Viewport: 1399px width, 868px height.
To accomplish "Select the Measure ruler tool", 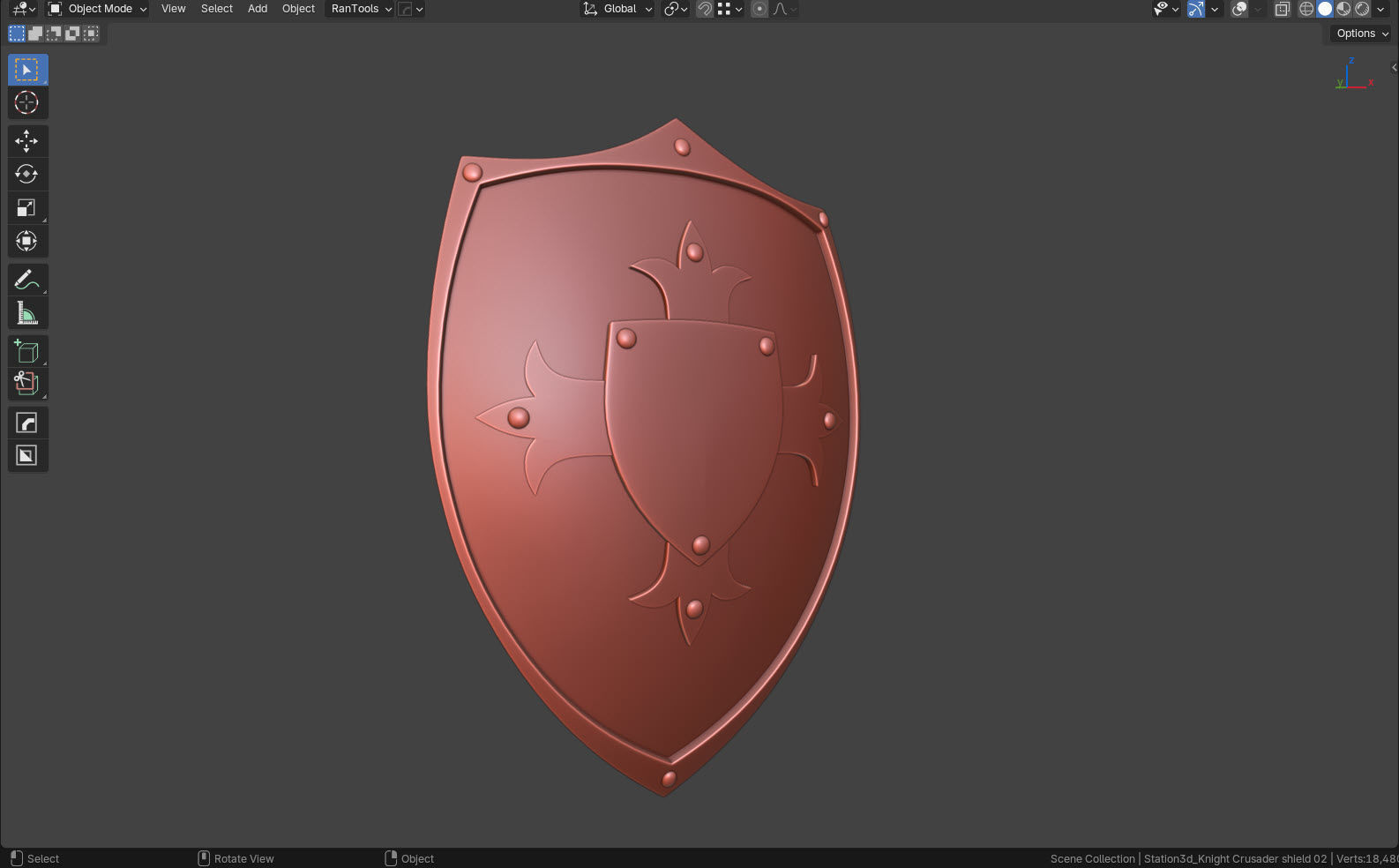I will [27, 313].
